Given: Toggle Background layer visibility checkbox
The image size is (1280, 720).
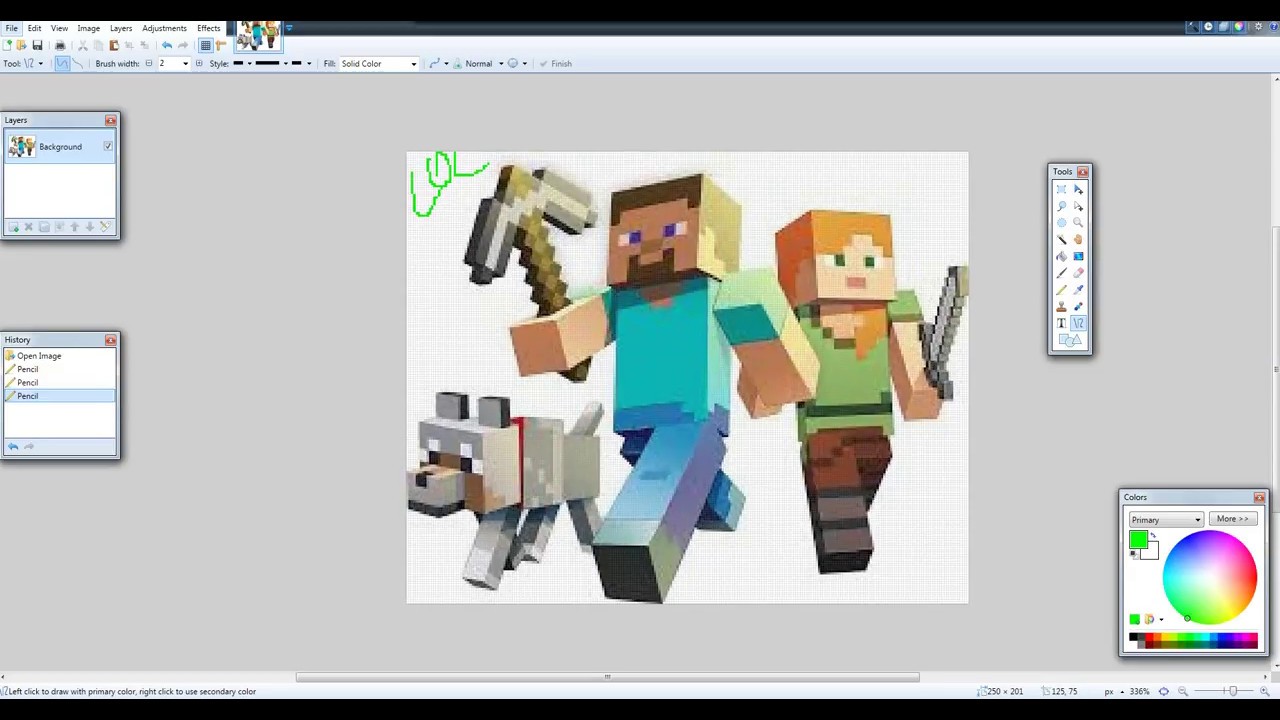Looking at the screenshot, I should [x=108, y=146].
